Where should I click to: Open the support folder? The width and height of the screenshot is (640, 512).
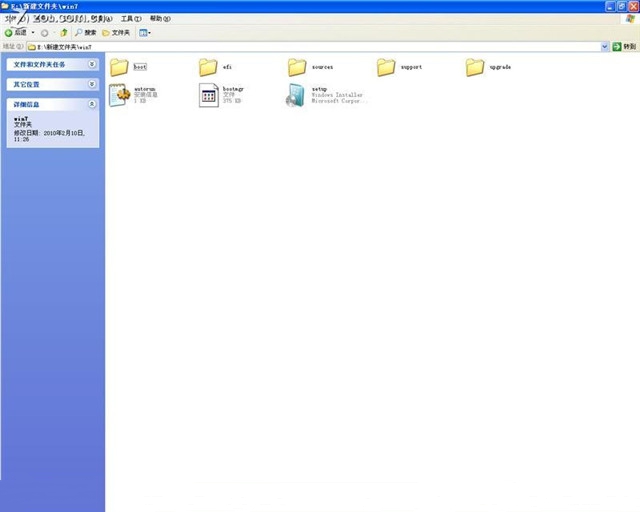(386, 67)
